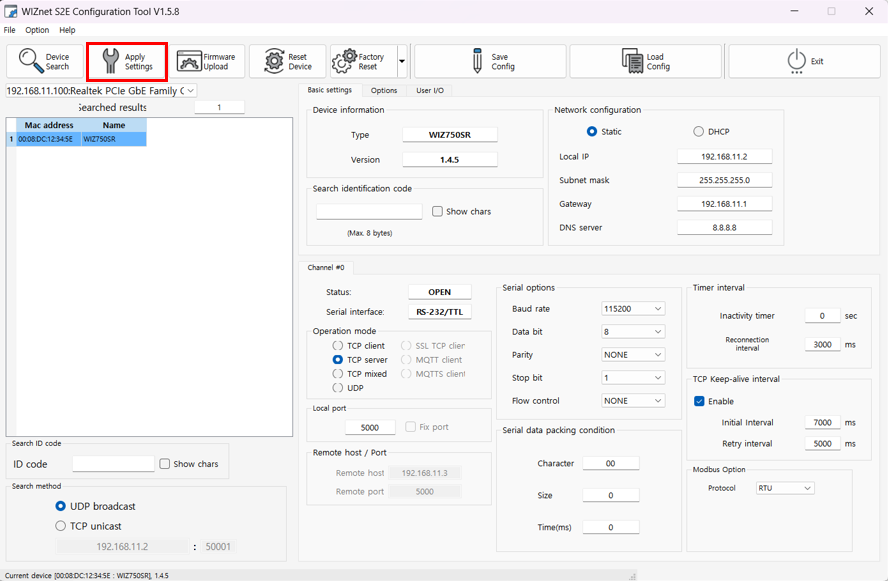This screenshot has width=888, height=581.
Task: Select TCP unicast search method
Action: click(61, 526)
